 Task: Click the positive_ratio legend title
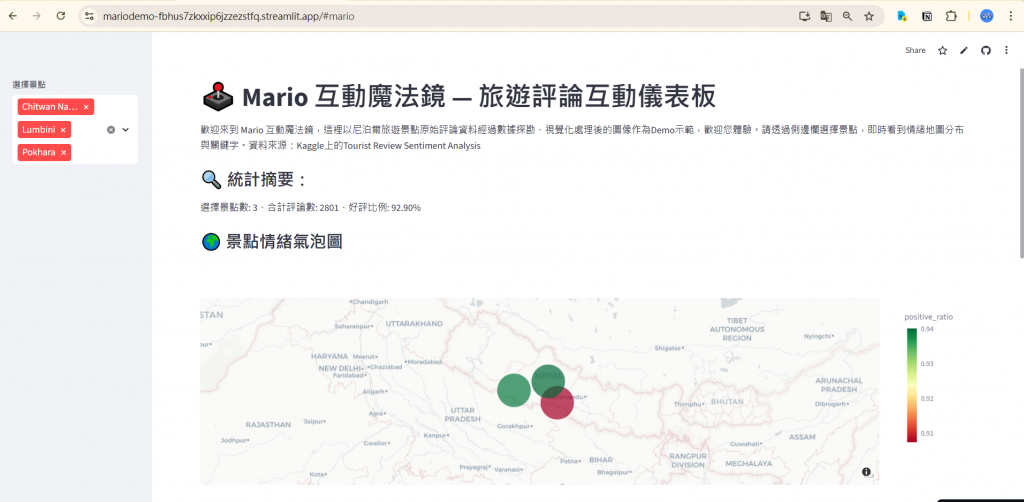pos(928,317)
